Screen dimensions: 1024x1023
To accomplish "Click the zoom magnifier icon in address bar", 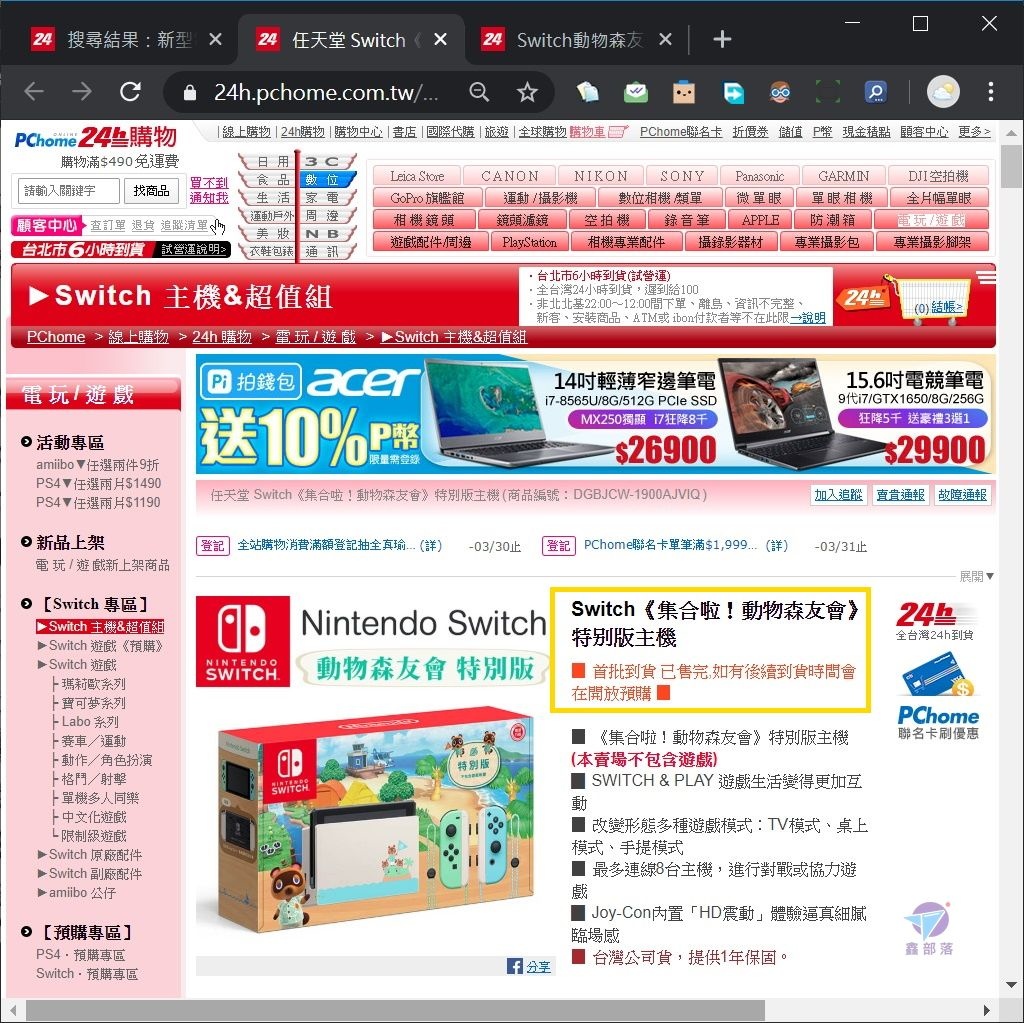I will point(479,92).
